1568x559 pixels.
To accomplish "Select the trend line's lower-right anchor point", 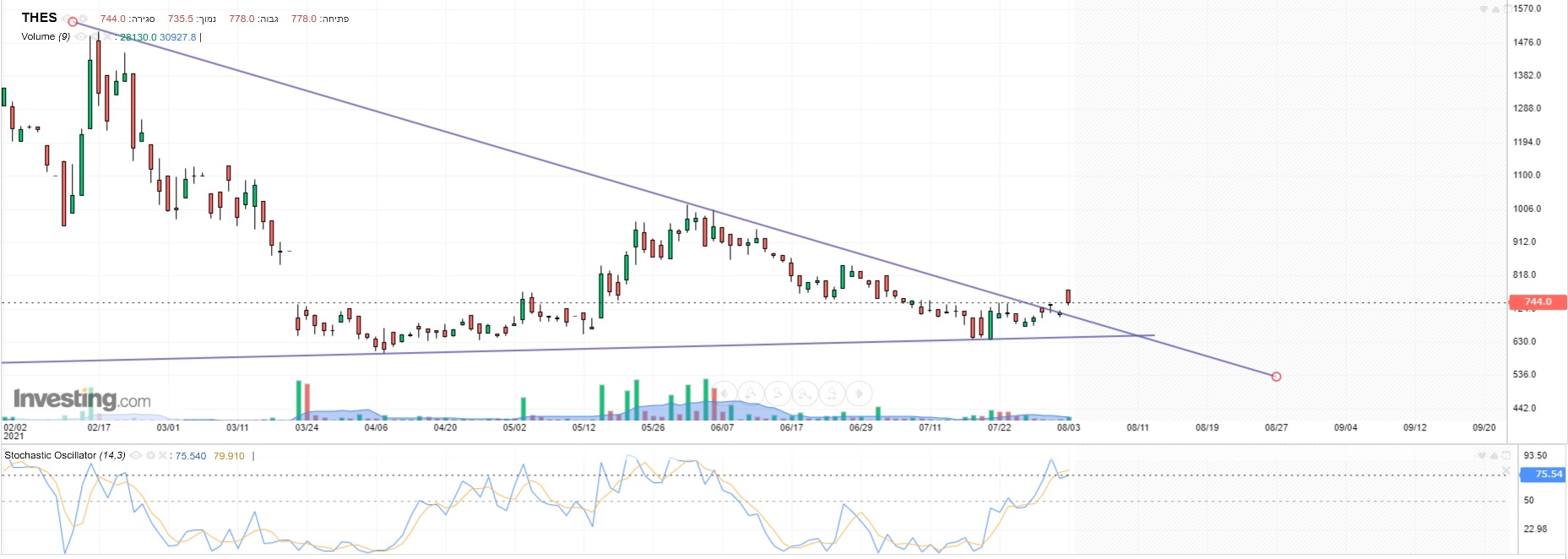I will [1276, 377].
